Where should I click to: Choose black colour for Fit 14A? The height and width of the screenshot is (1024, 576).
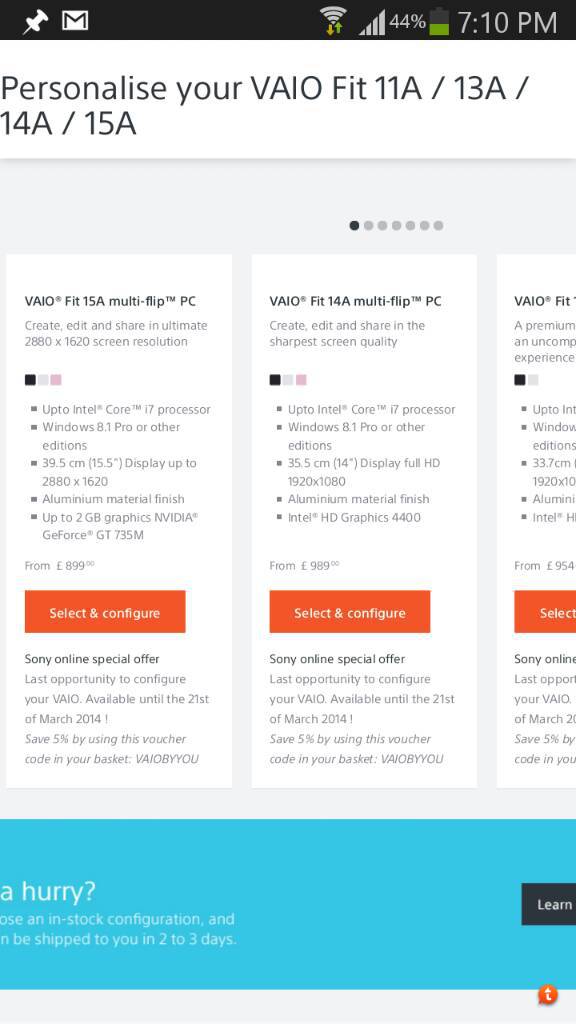pyautogui.click(x=275, y=379)
